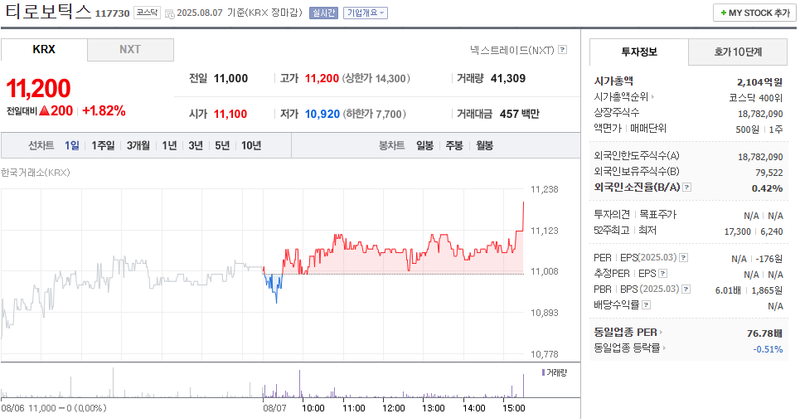
Task: Click the 시가 value 11,100
Action: [x=230, y=114]
